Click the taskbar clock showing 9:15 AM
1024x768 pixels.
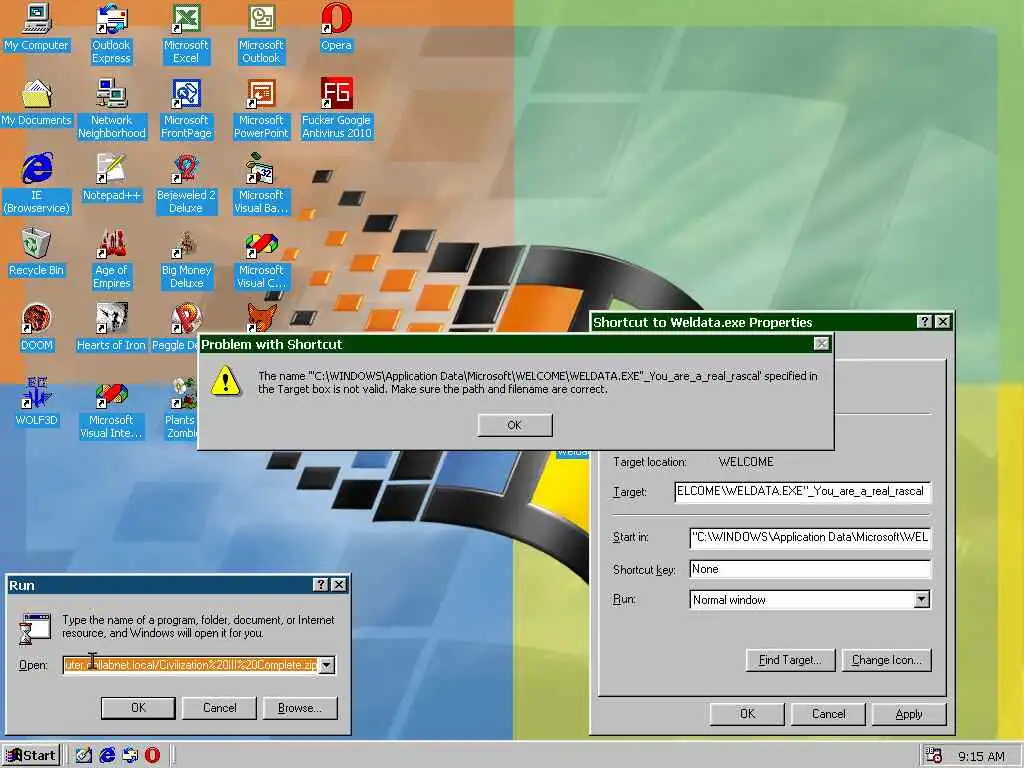pos(981,756)
